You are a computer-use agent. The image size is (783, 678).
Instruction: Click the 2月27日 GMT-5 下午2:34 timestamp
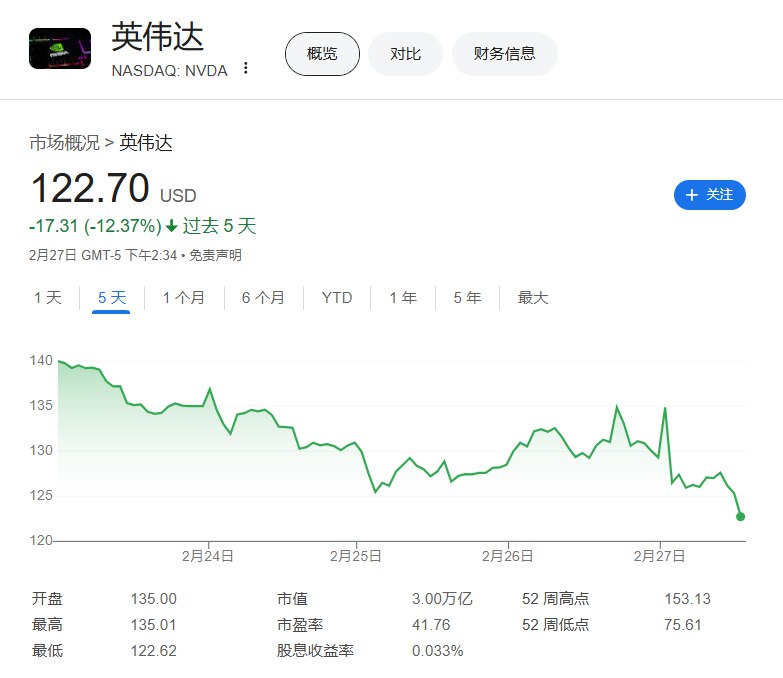[103, 256]
